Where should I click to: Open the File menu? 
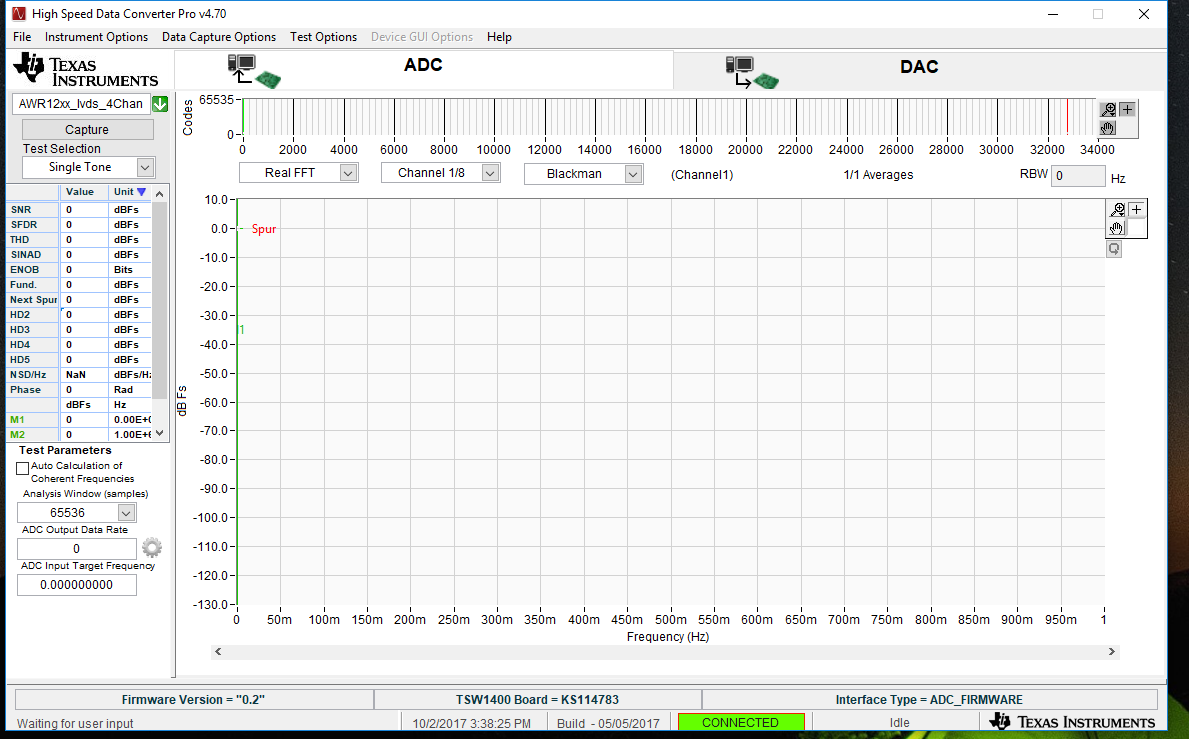pos(22,37)
